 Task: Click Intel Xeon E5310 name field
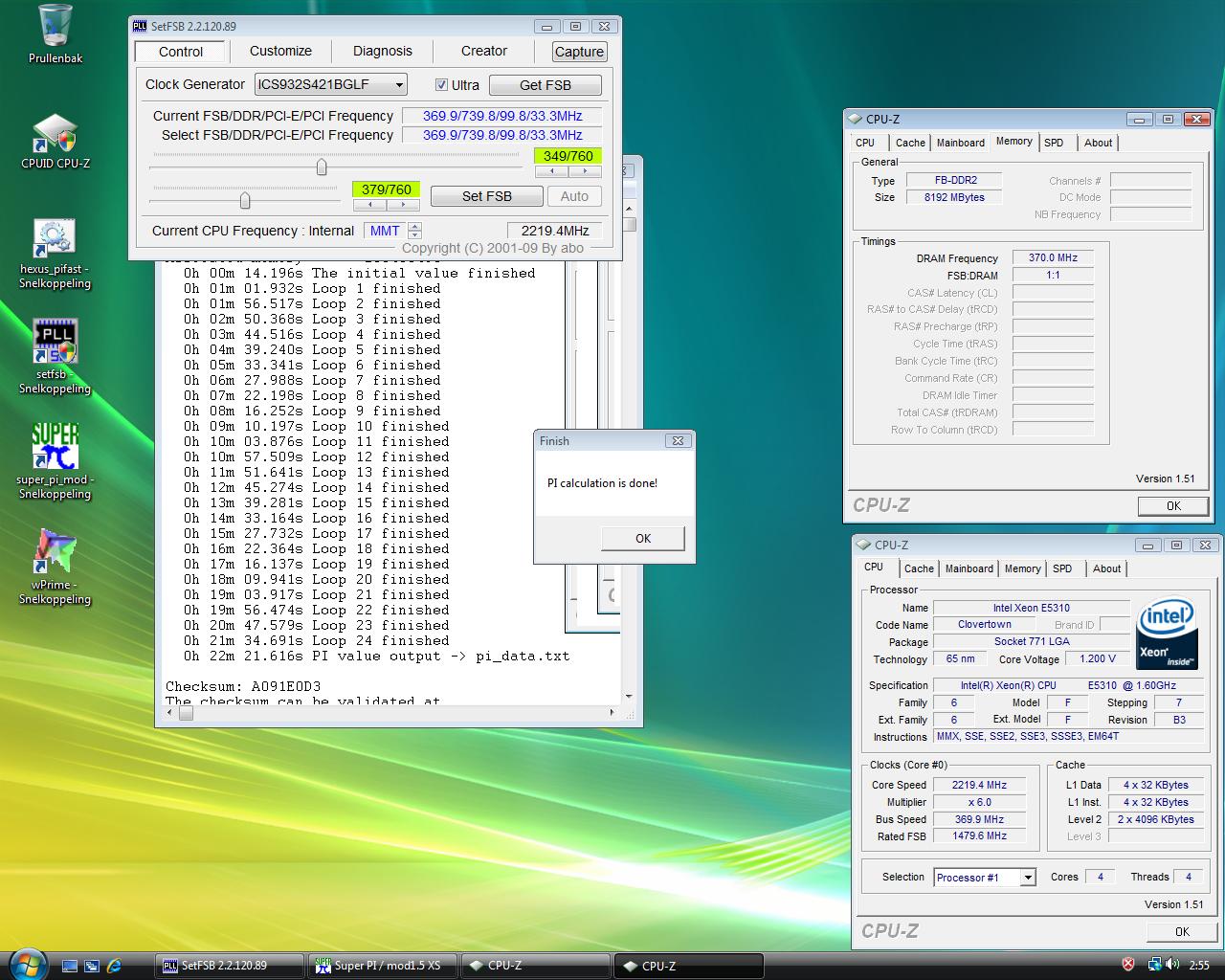point(1031,608)
